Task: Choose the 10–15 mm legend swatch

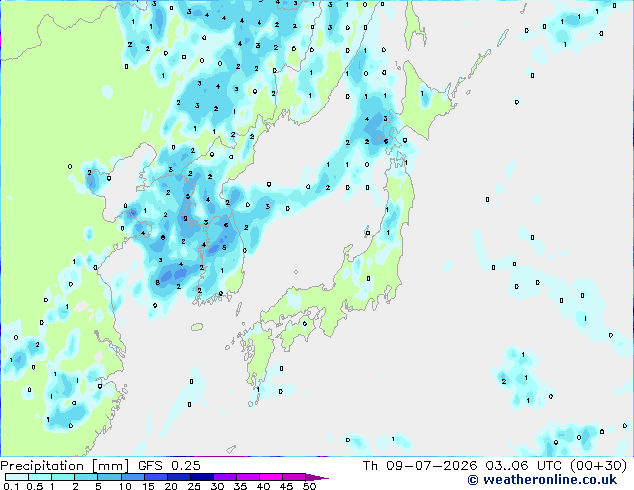Action: coord(133,477)
